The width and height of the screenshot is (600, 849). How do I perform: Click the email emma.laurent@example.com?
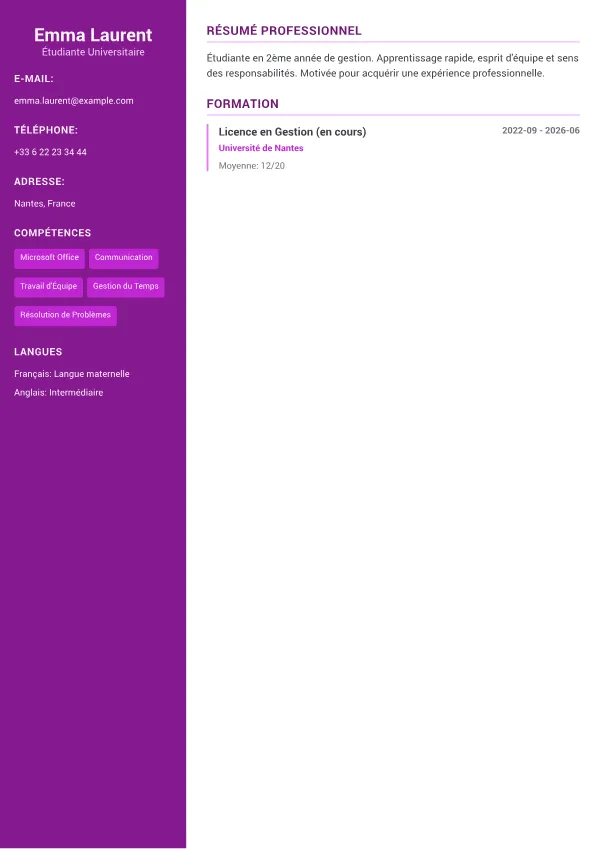tap(74, 101)
